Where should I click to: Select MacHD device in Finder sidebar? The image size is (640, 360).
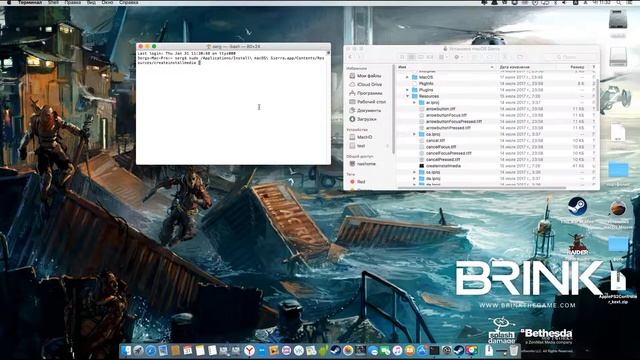pos(361,137)
